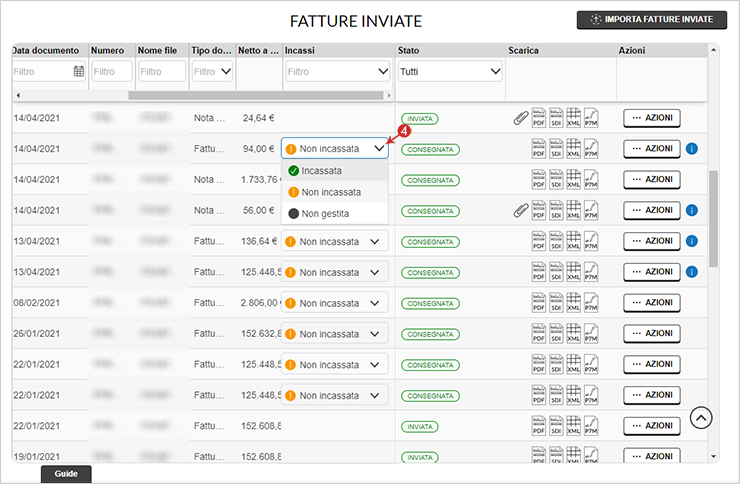Open paperclip attachment on the 24,64 € row
The height and width of the screenshot is (484, 740).
coord(520,118)
